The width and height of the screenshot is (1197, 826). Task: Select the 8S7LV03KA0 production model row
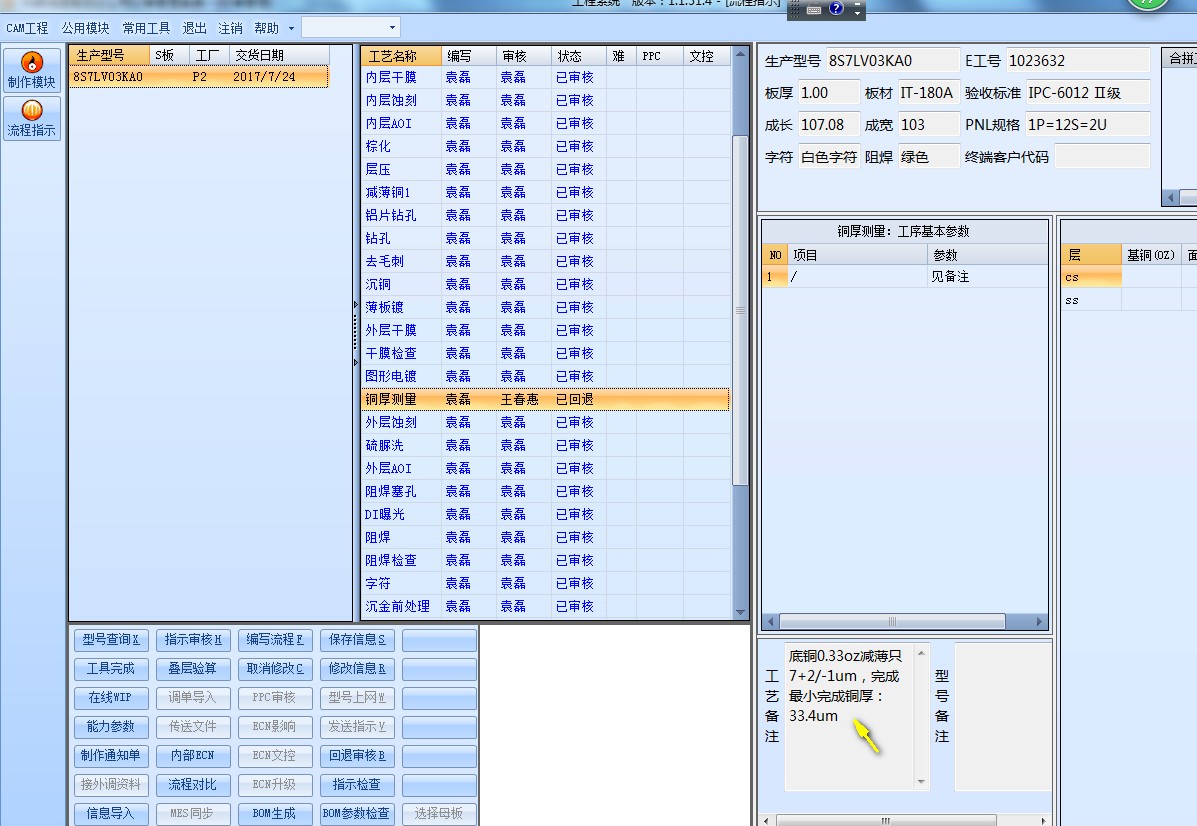(x=198, y=77)
